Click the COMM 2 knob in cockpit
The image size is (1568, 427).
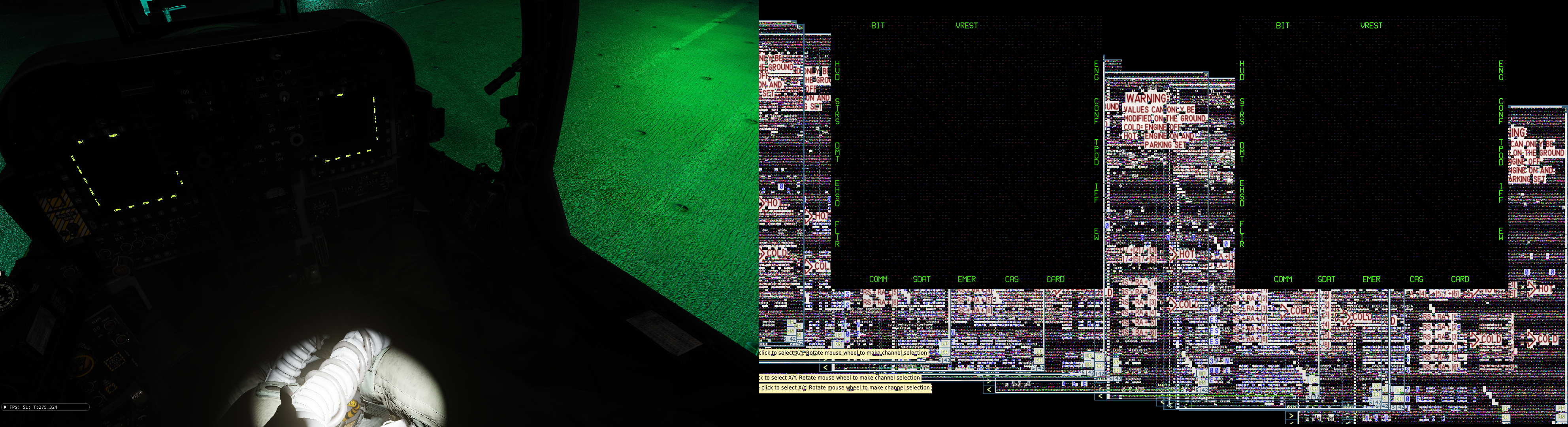[297, 140]
